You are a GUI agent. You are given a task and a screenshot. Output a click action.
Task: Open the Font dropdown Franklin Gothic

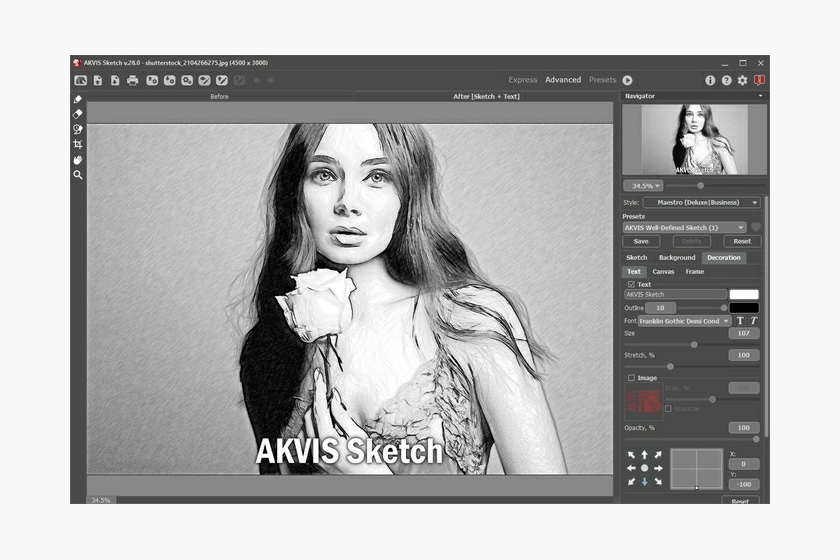[x=685, y=320]
